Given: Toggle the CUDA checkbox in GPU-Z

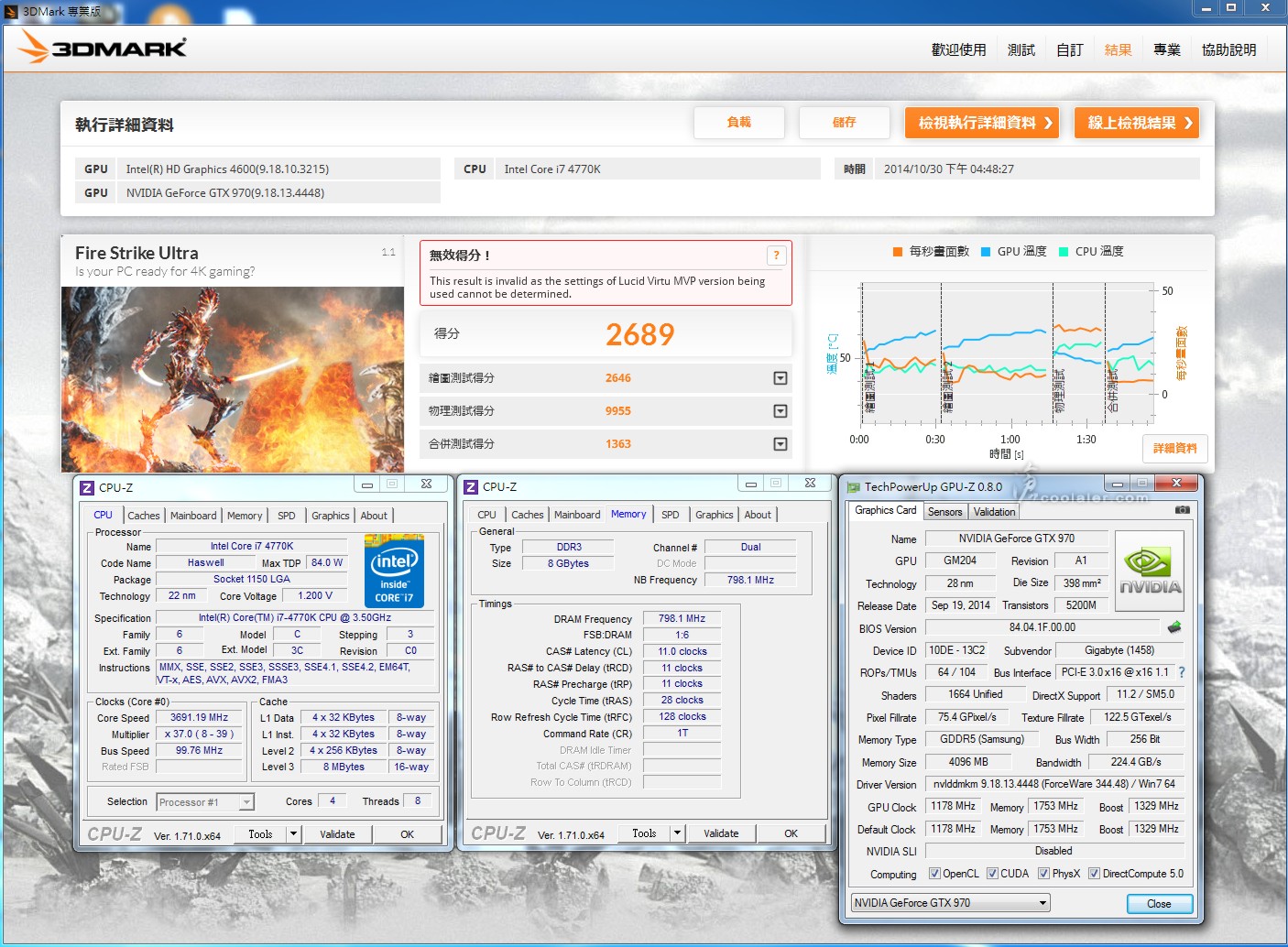Looking at the screenshot, I should [992, 874].
